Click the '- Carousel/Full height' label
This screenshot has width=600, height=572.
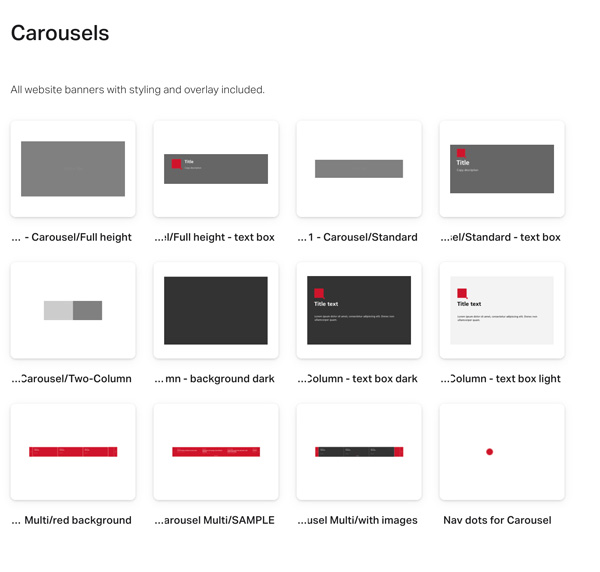pos(72,237)
